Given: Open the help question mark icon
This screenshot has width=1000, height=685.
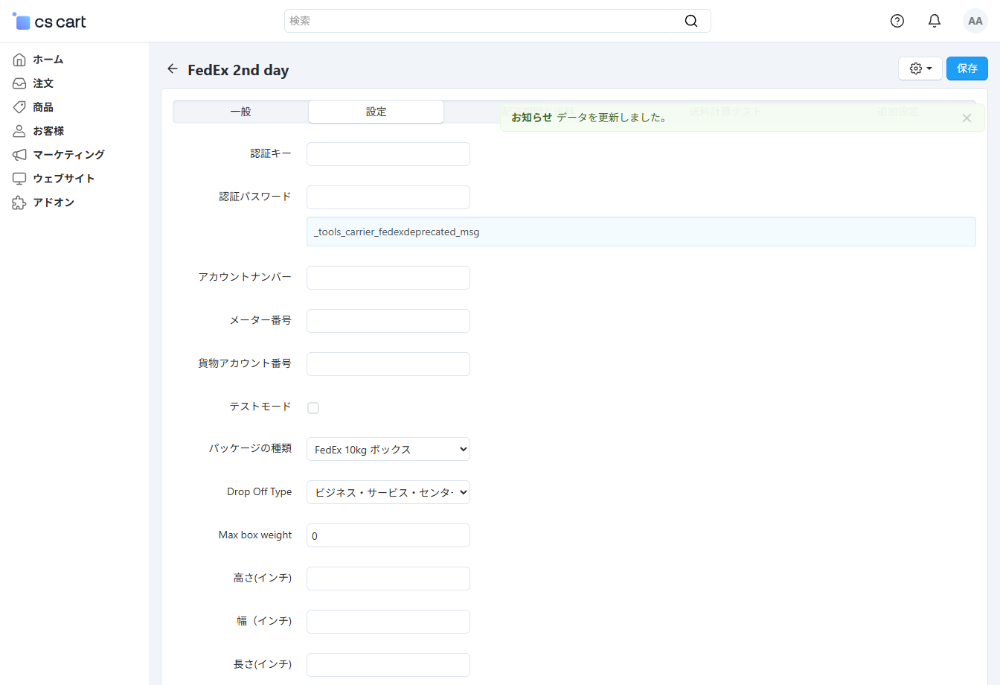Looking at the screenshot, I should [x=897, y=21].
